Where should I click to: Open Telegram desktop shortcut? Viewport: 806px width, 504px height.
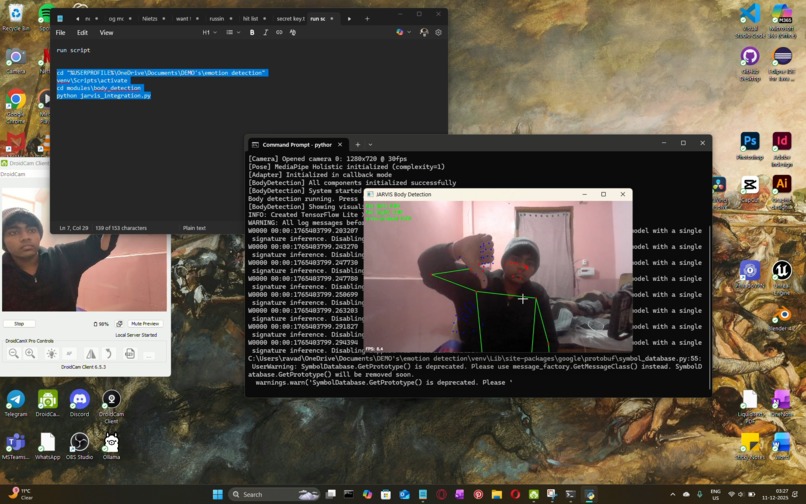16,403
